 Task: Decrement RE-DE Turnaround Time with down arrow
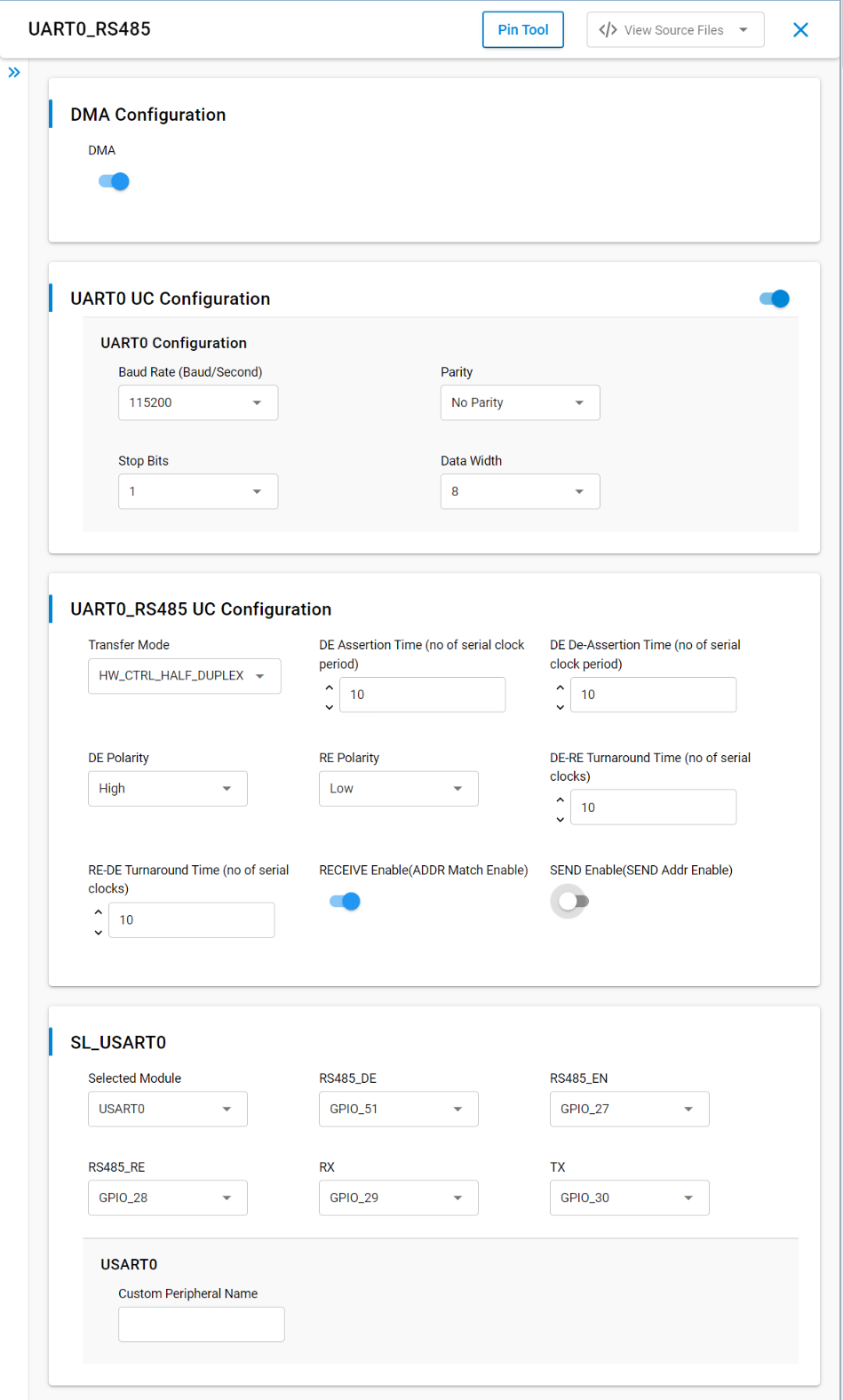tap(99, 933)
